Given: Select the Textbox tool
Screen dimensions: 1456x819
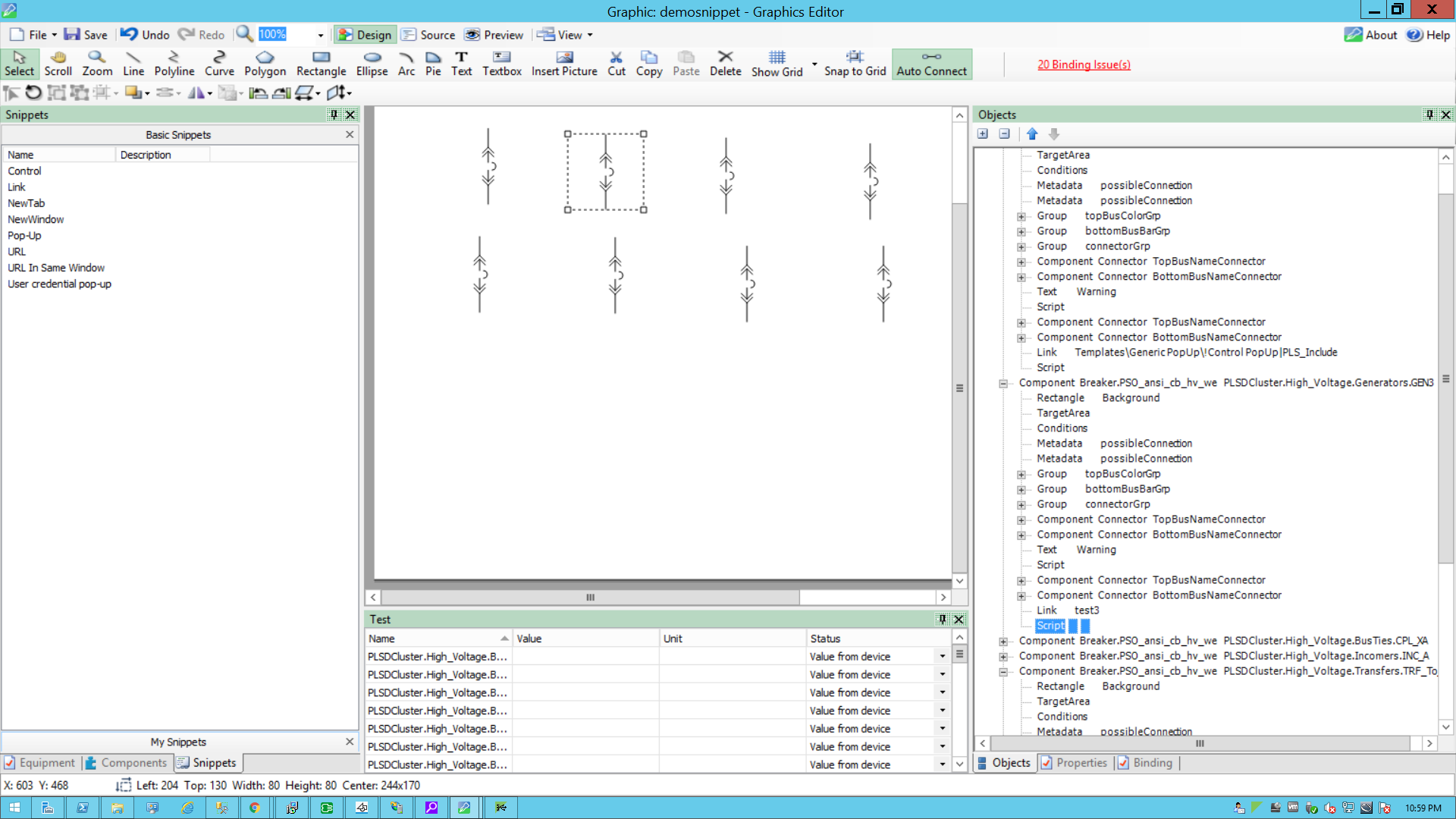Looking at the screenshot, I should [501, 64].
